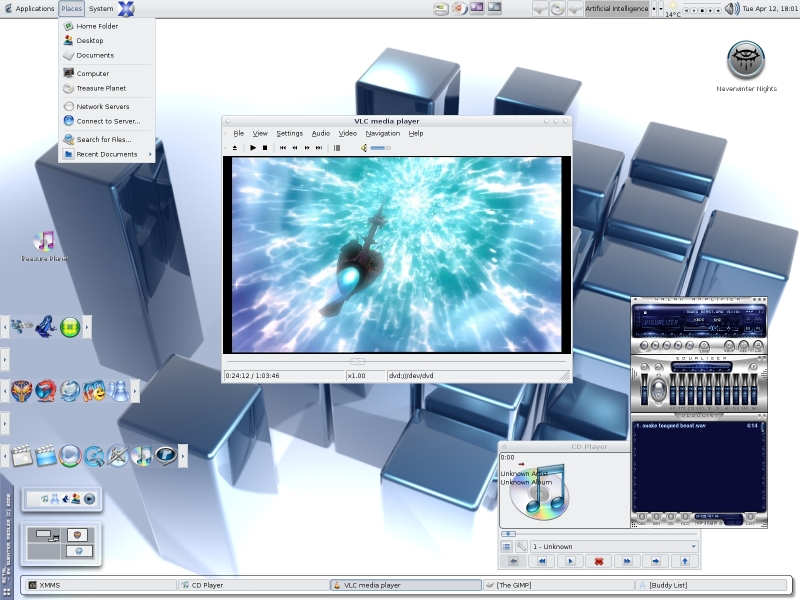
Task: Open the Neverwinter Nights desktop icon
Action: coord(746,67)
